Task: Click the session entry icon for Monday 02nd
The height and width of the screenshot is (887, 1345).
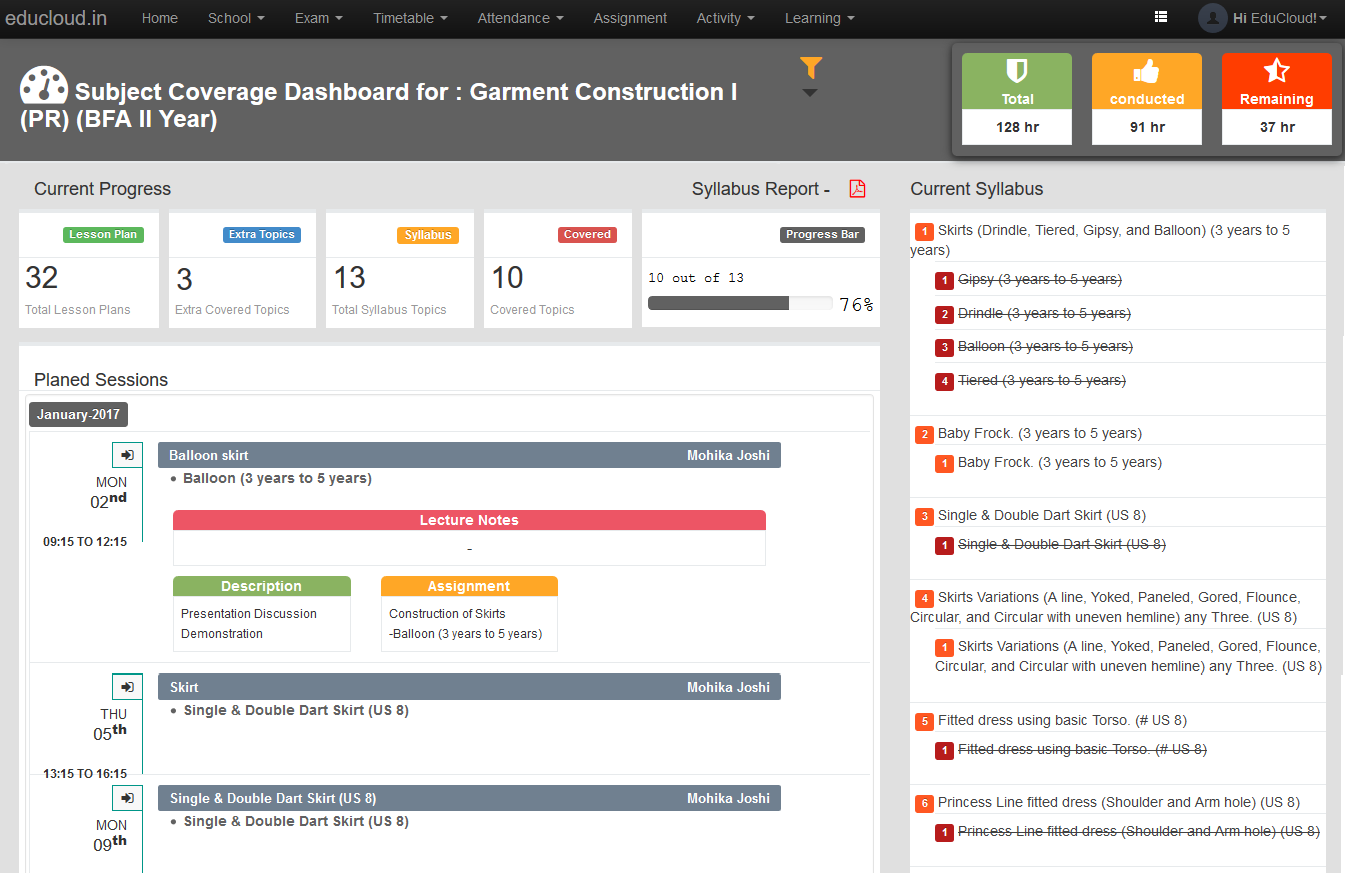Action: coord(127,455)
